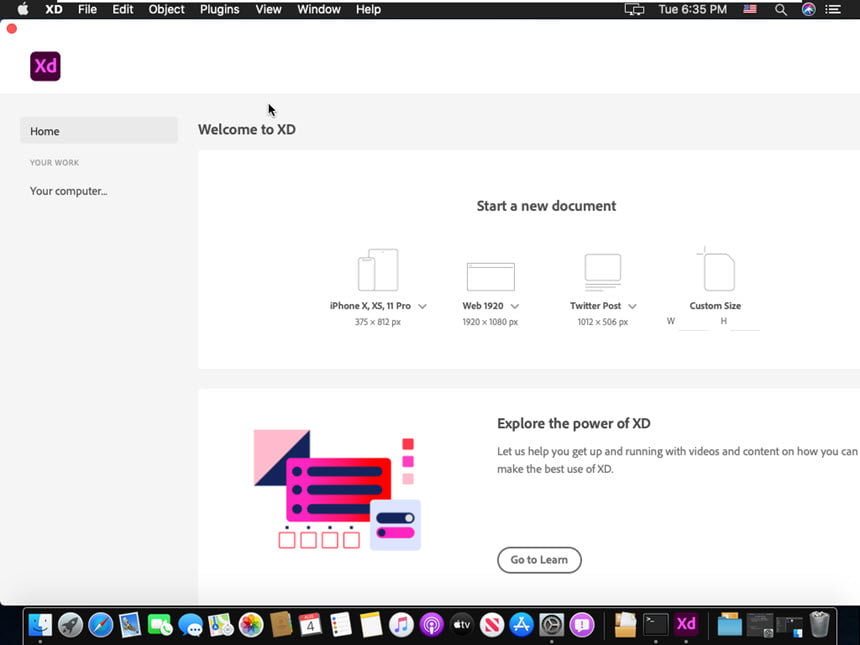Click the custom height H field
The width and height of the screenshot is (860, 645).
[x=745, y=322]
